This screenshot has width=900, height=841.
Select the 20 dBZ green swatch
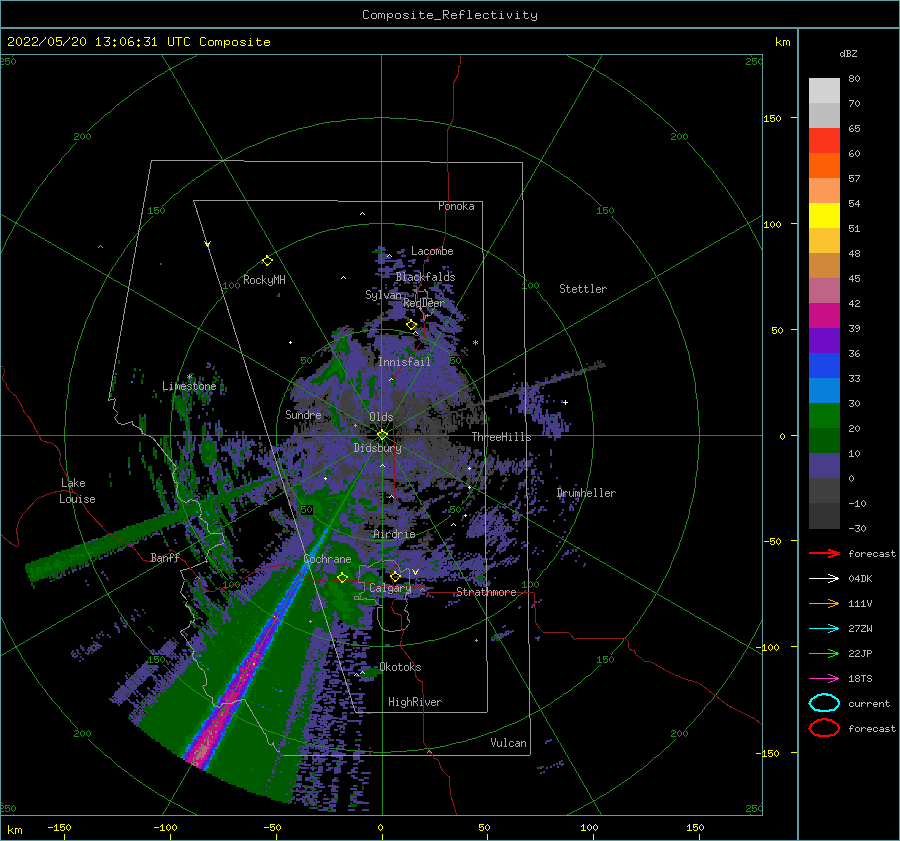tap(824, 440)
